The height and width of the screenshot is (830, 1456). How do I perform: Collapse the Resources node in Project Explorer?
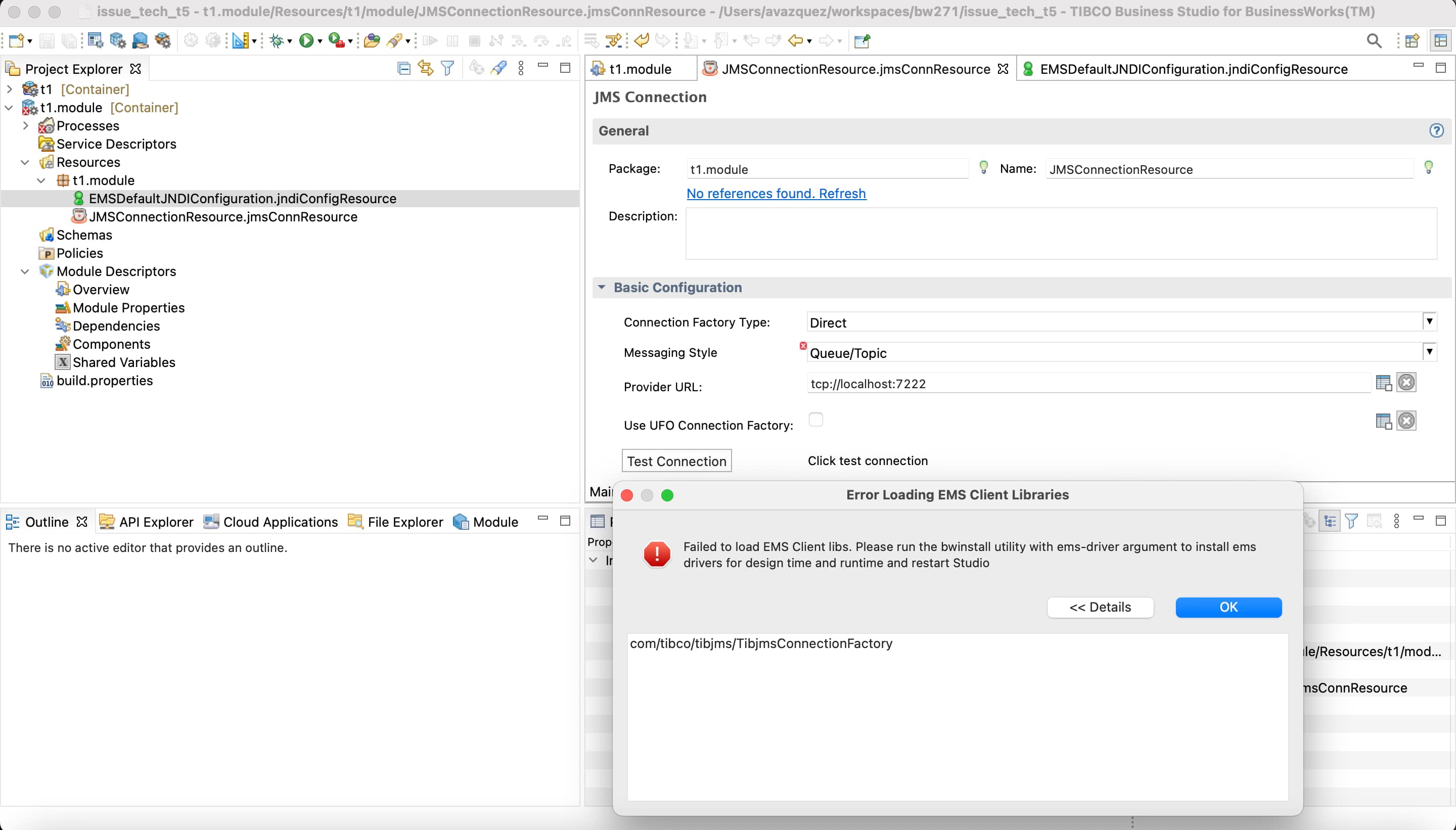click(x=24, y=162)
